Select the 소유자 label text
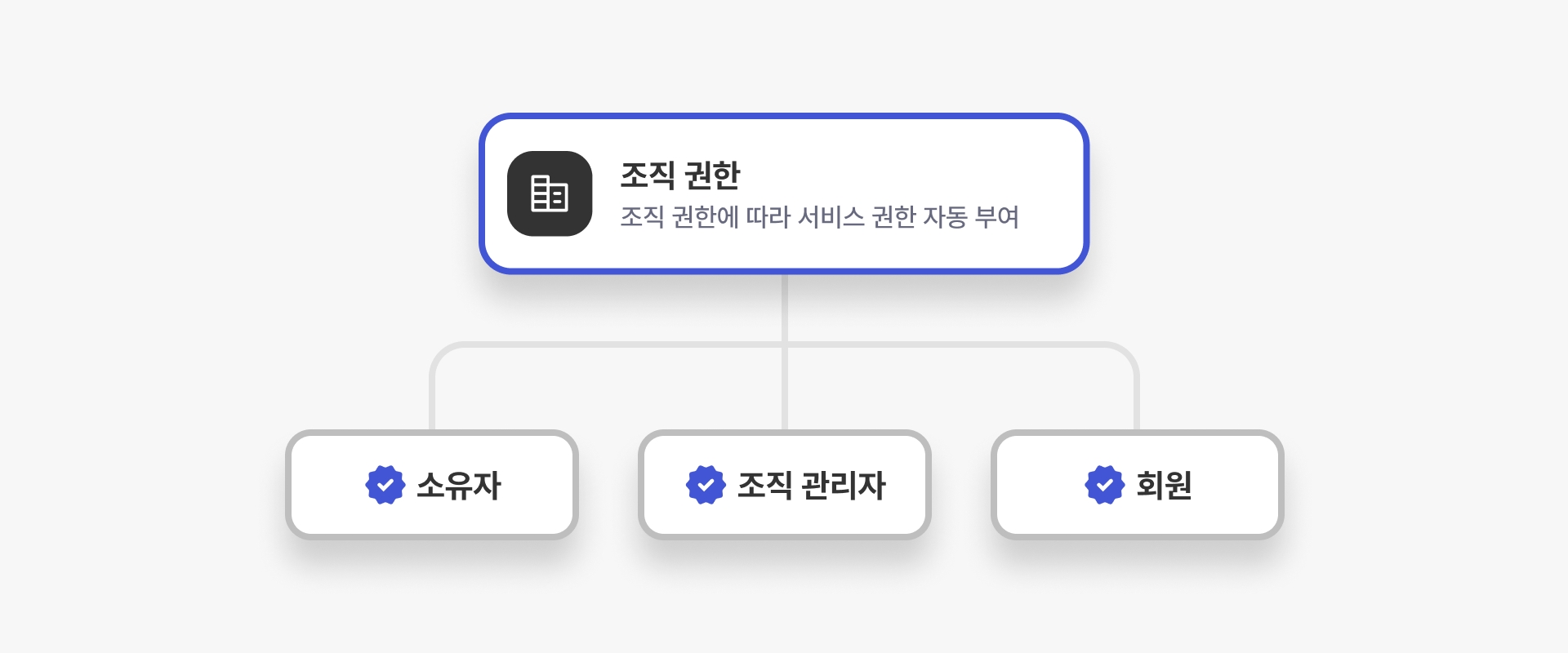Screen dimensions: 1568x653 point(459,486)
